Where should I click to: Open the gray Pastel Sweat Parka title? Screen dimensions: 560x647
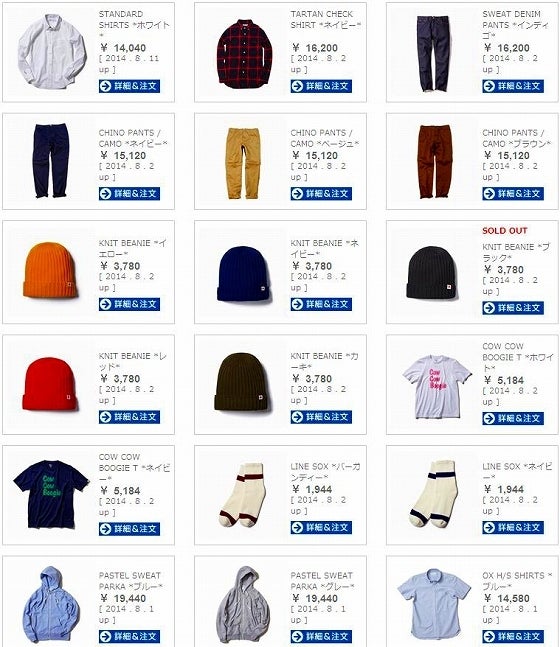[x=322, y=581]
